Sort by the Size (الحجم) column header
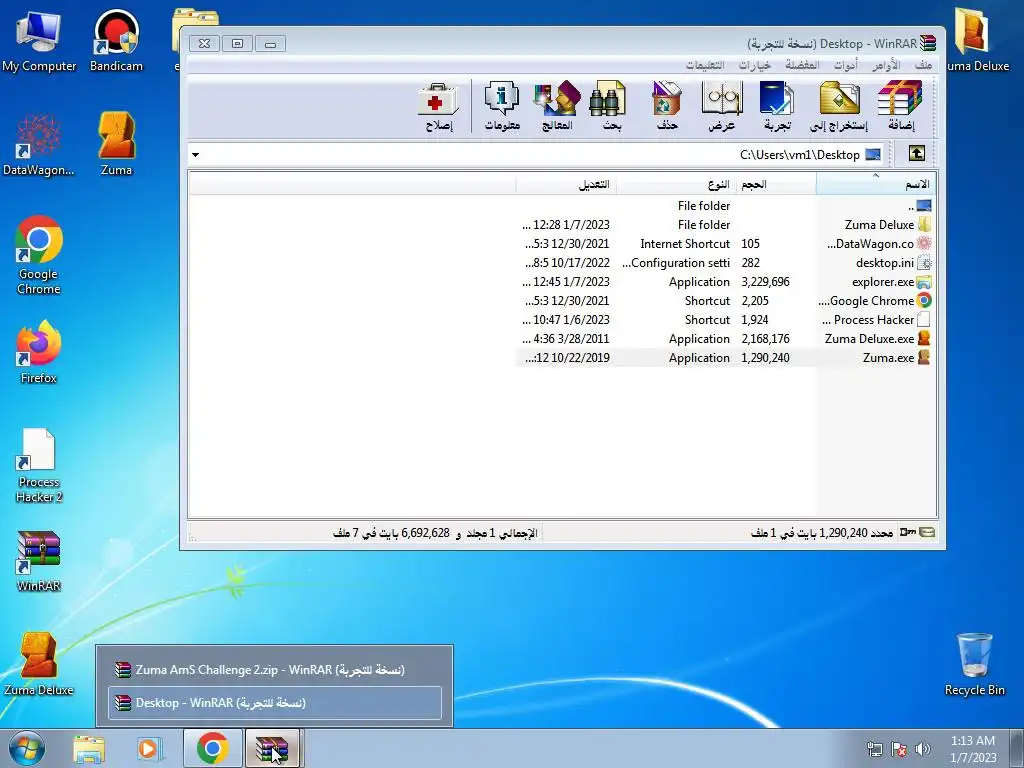This screenshot has width=1024, height=768. pyautogui.click(x=776, y=184)
